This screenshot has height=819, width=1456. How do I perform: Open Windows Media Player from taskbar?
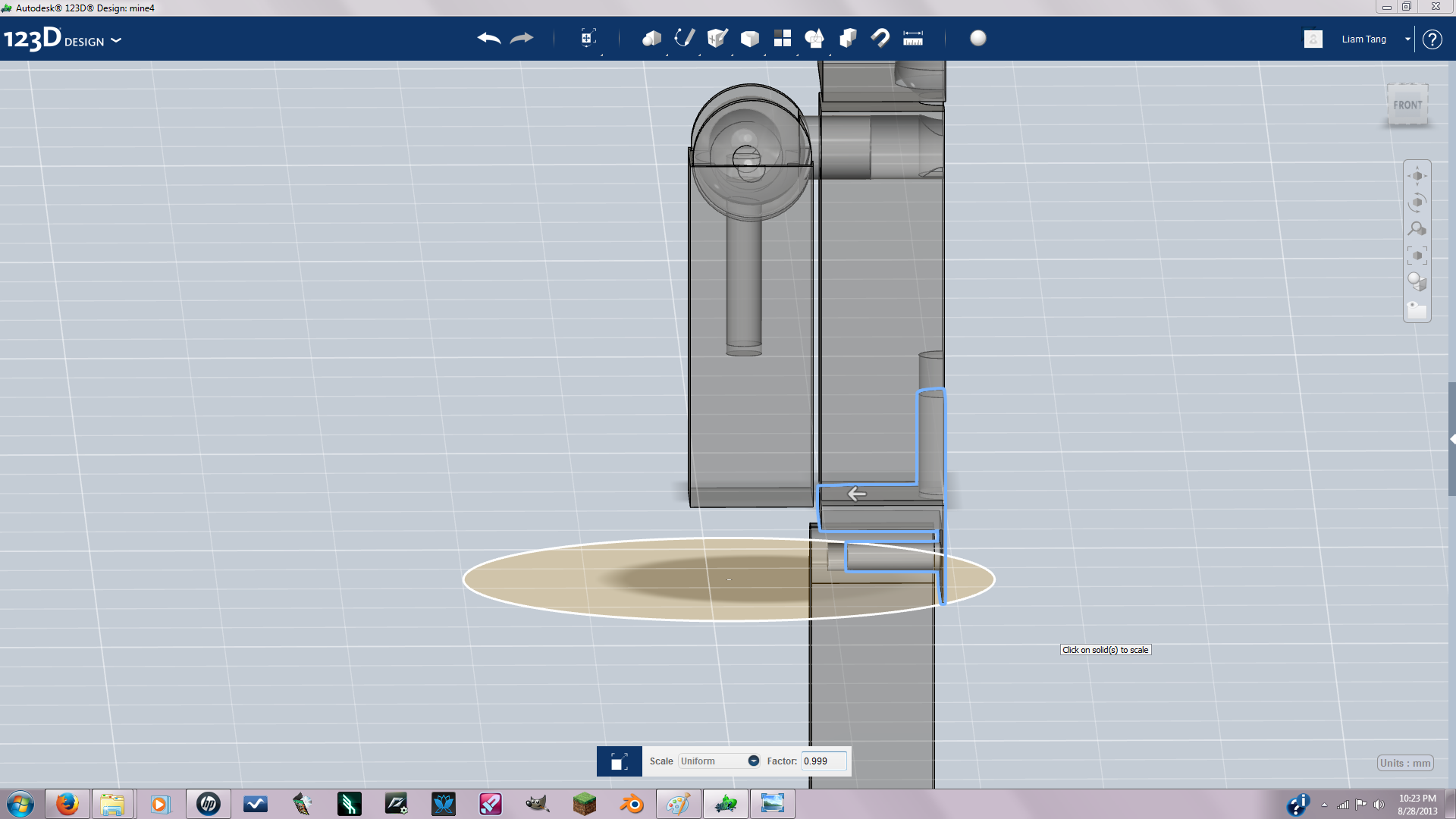(159, 804)
